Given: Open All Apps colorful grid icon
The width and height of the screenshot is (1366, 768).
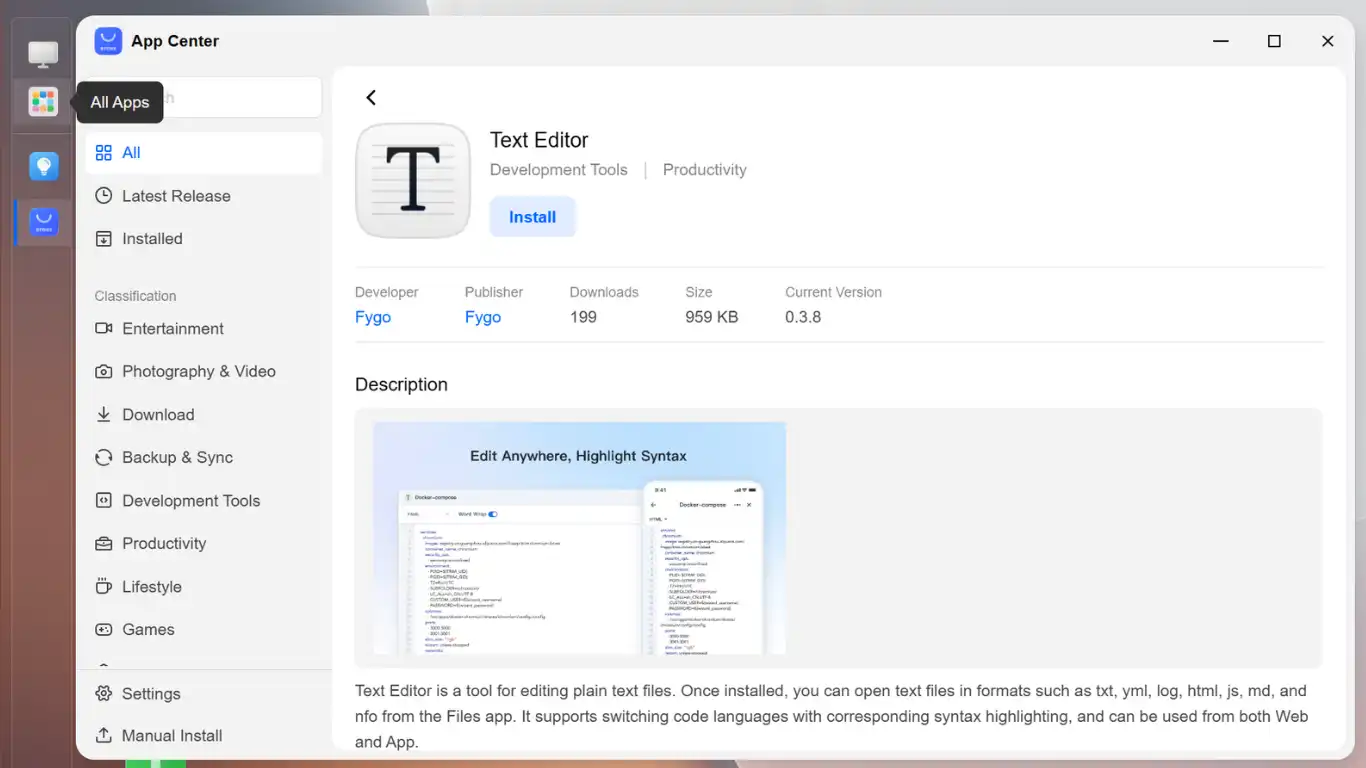Looking at the screenshot, I should tap(43, 102).
